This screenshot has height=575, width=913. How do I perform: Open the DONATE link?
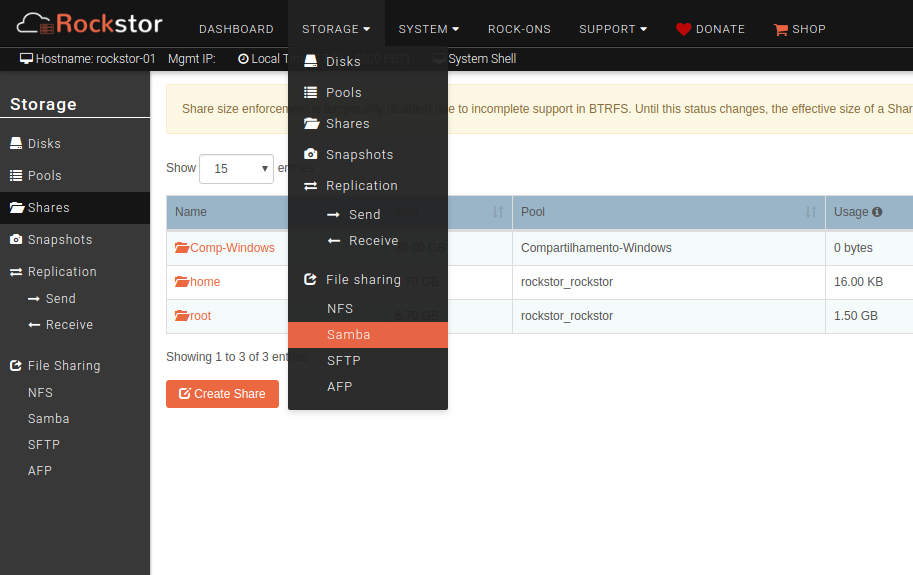[x=720, y=29]
